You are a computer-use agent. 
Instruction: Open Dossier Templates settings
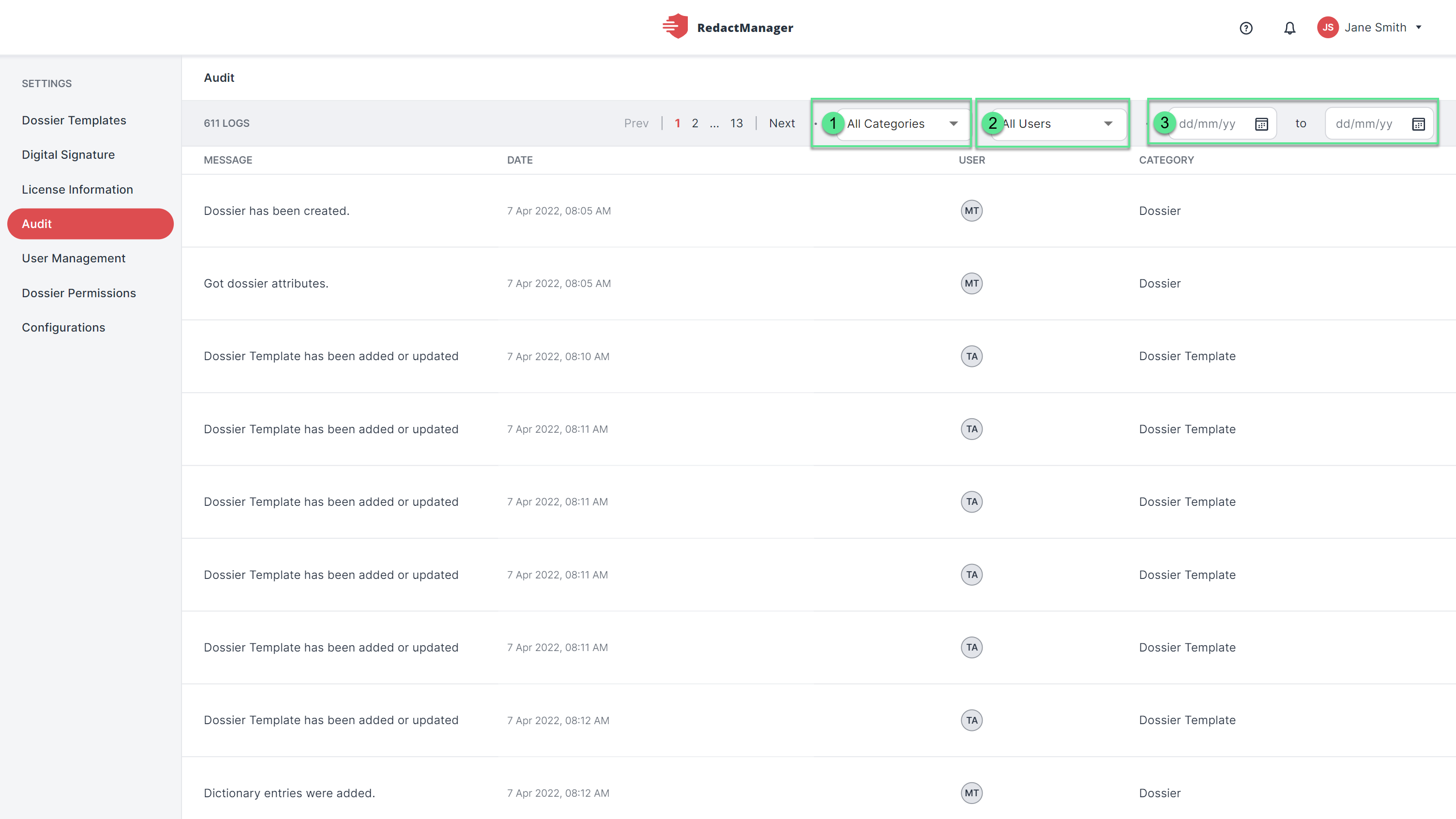tap(74, 121)
